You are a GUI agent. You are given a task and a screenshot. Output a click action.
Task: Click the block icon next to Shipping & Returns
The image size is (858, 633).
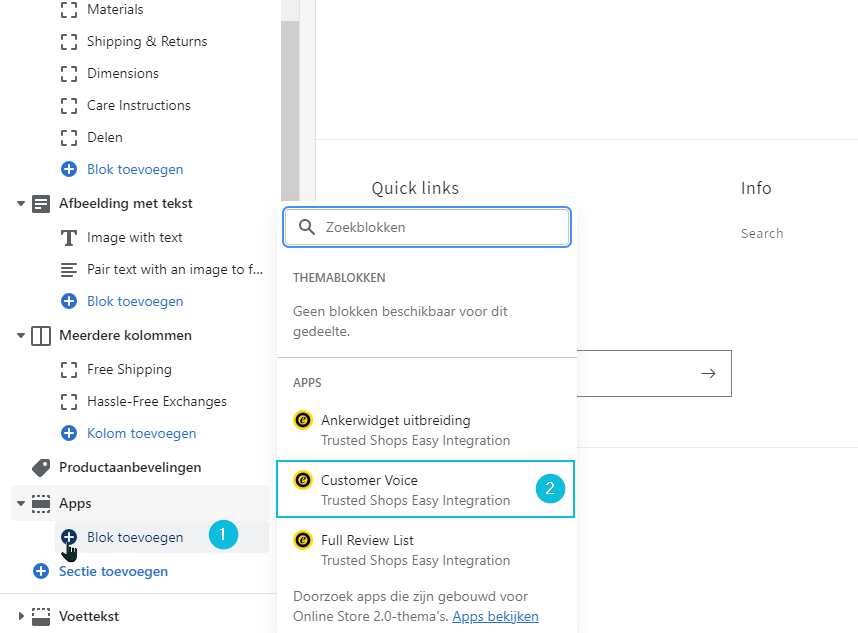69,41
